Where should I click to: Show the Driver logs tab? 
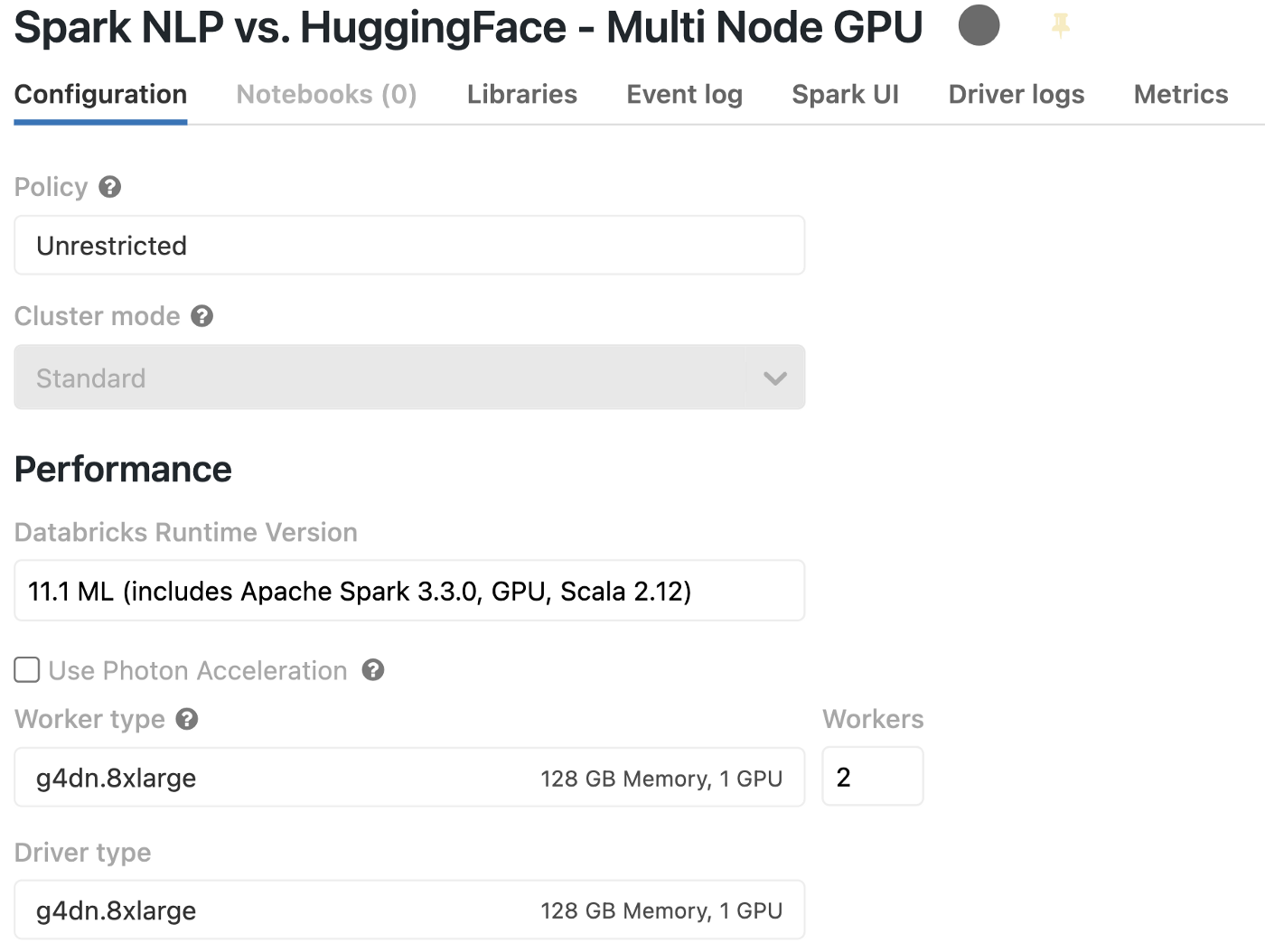[1016, 95]
